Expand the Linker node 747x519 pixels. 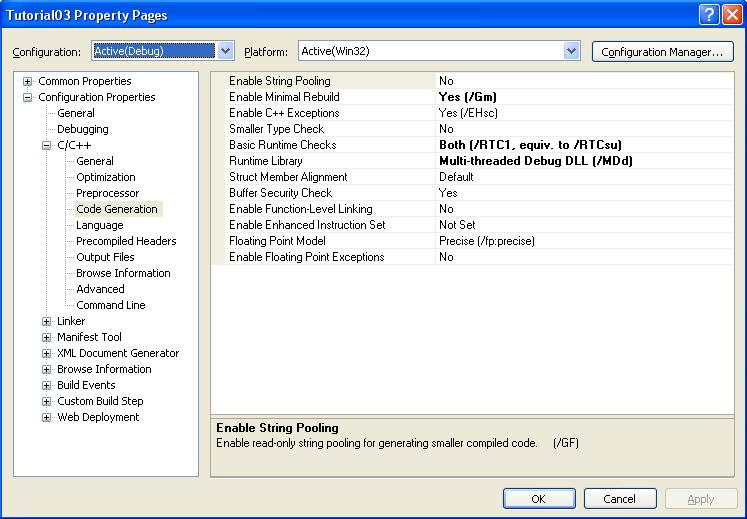pyautogui.click(x=46, y=322)
